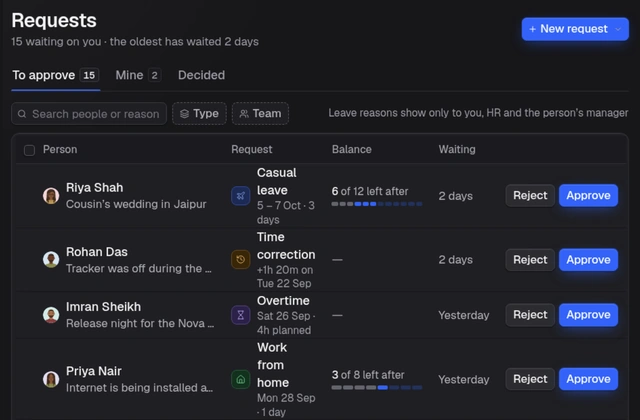Click Rohan Das's avatar picture
The height and width of the screenshot is (420, 640).
[x=51, y=260]
